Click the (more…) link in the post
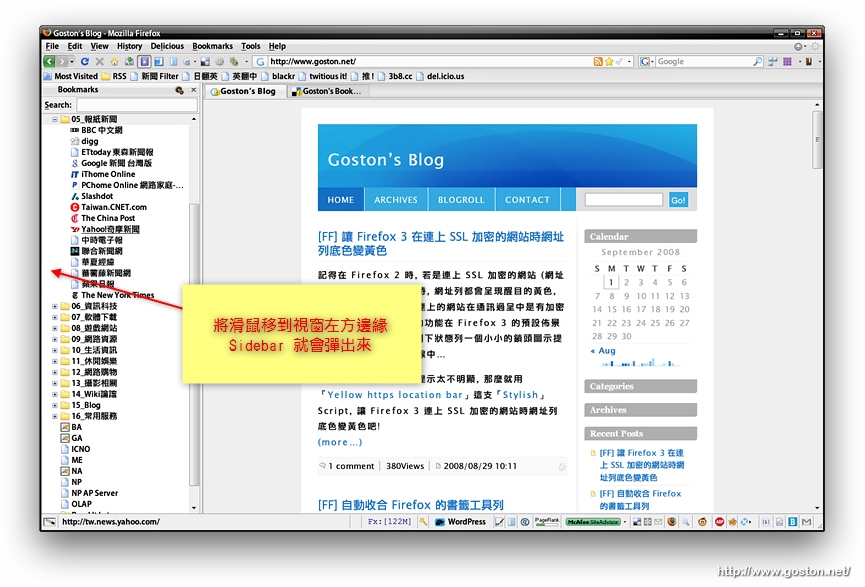Viewport: 865px width, 587px height. tap(340, 442)
